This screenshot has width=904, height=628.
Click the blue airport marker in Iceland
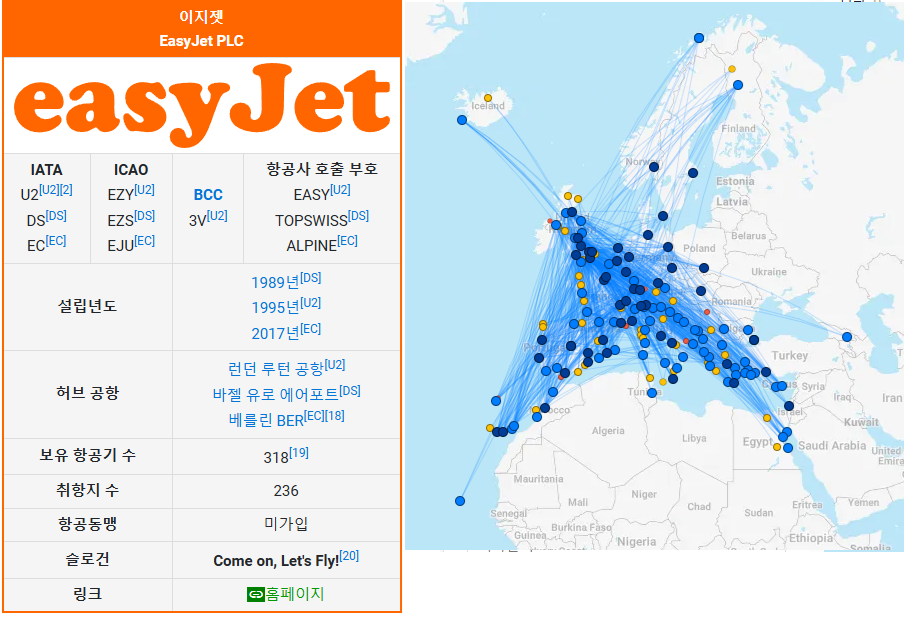(x=462, y=120)
